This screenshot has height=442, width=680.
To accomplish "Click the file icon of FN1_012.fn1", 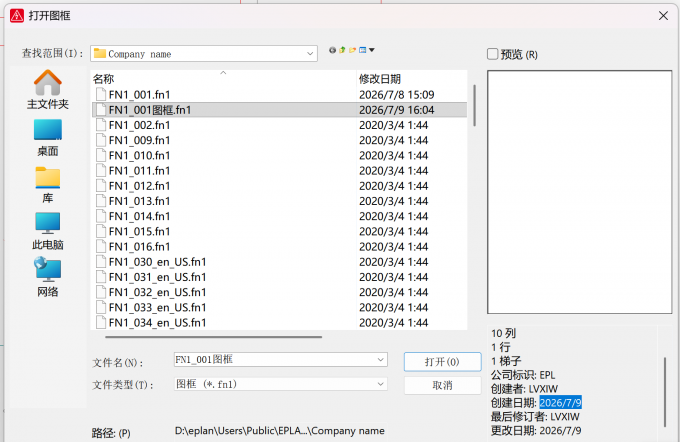I will [101, 186].
